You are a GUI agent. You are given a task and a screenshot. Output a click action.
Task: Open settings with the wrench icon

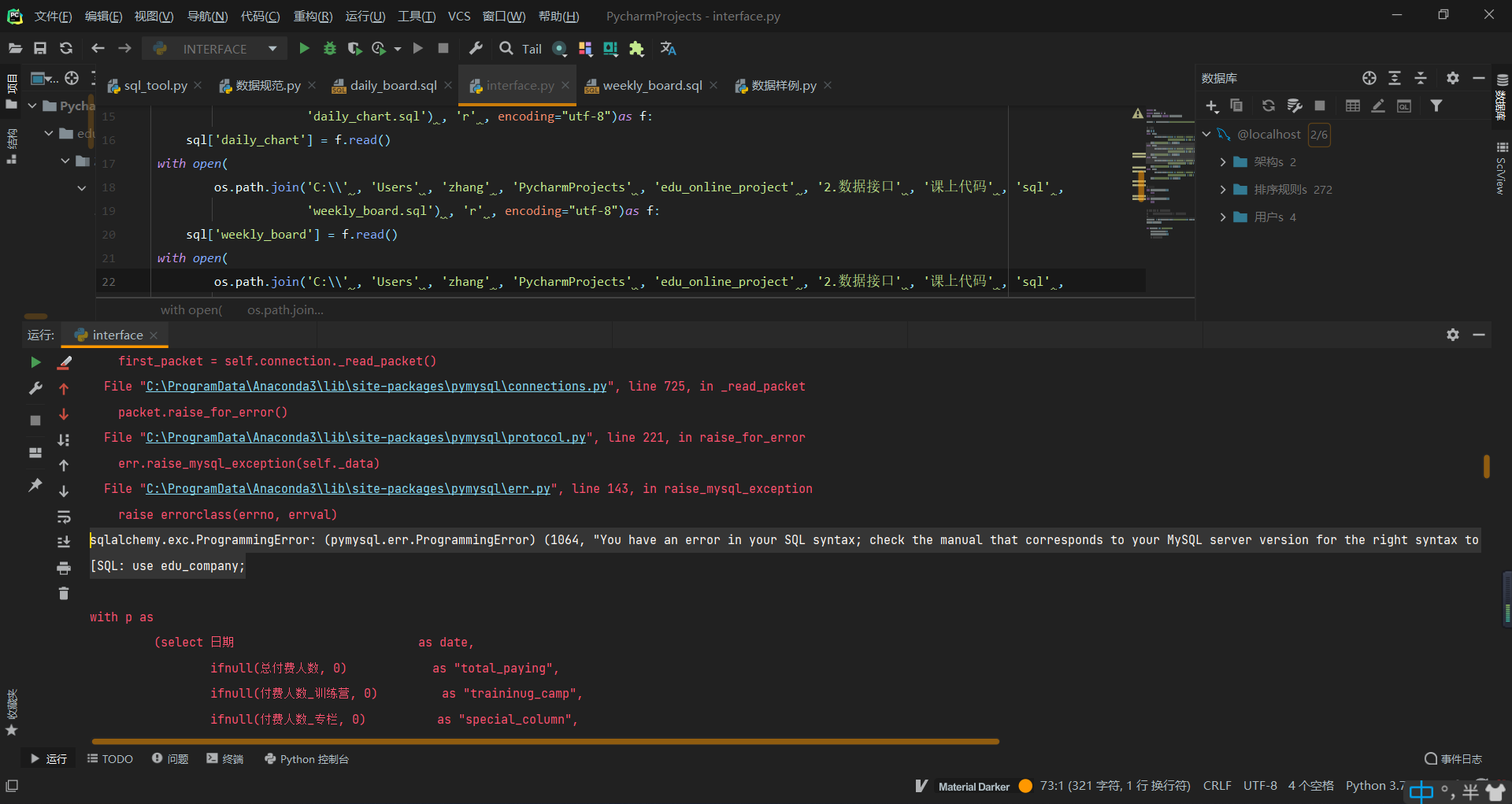pyautogui.click(x=476, y=49)
